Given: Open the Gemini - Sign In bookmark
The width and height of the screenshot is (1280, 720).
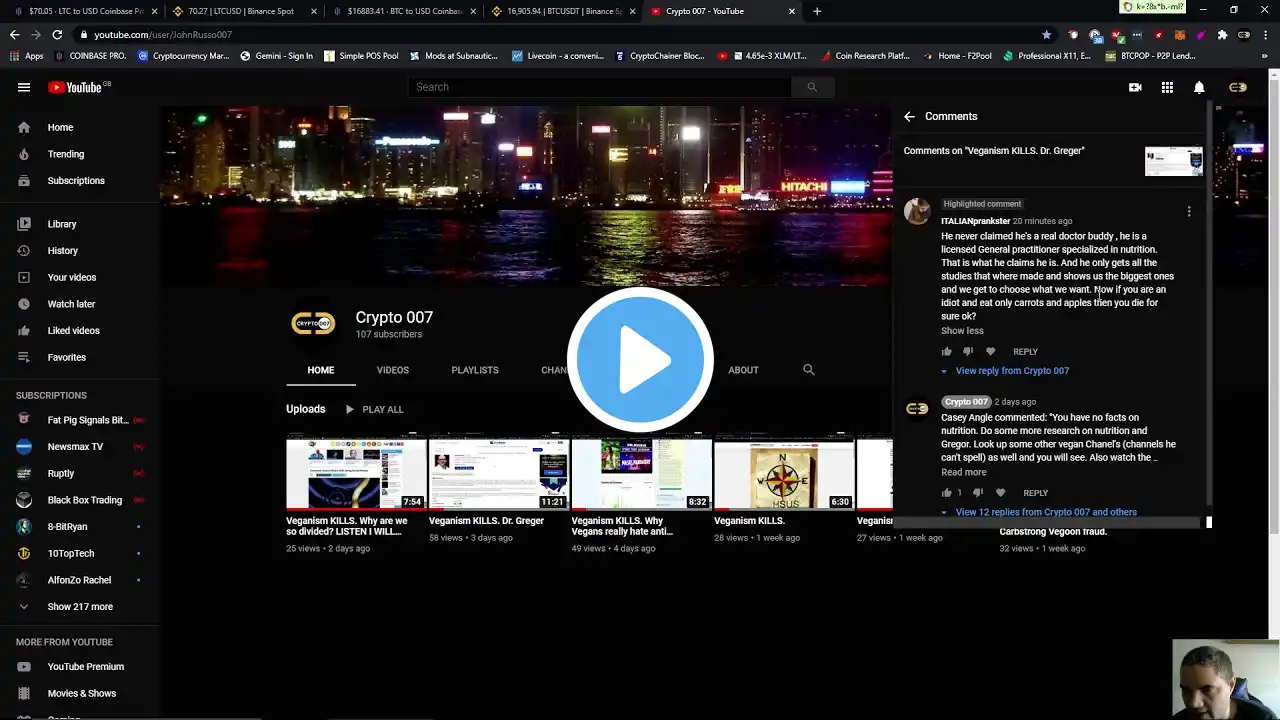Looking at the screenshot, I should (x=276, y=56).
